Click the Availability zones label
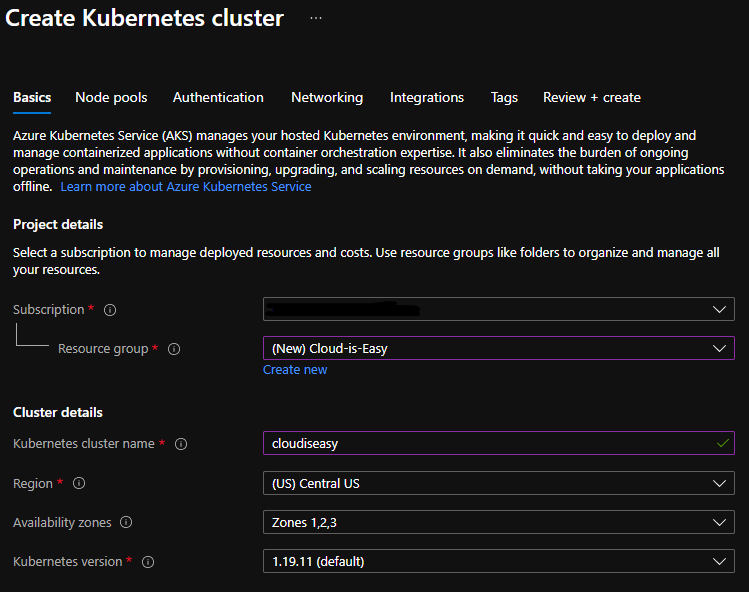Screen dimensions: 749x592 [x=62, y=523]
